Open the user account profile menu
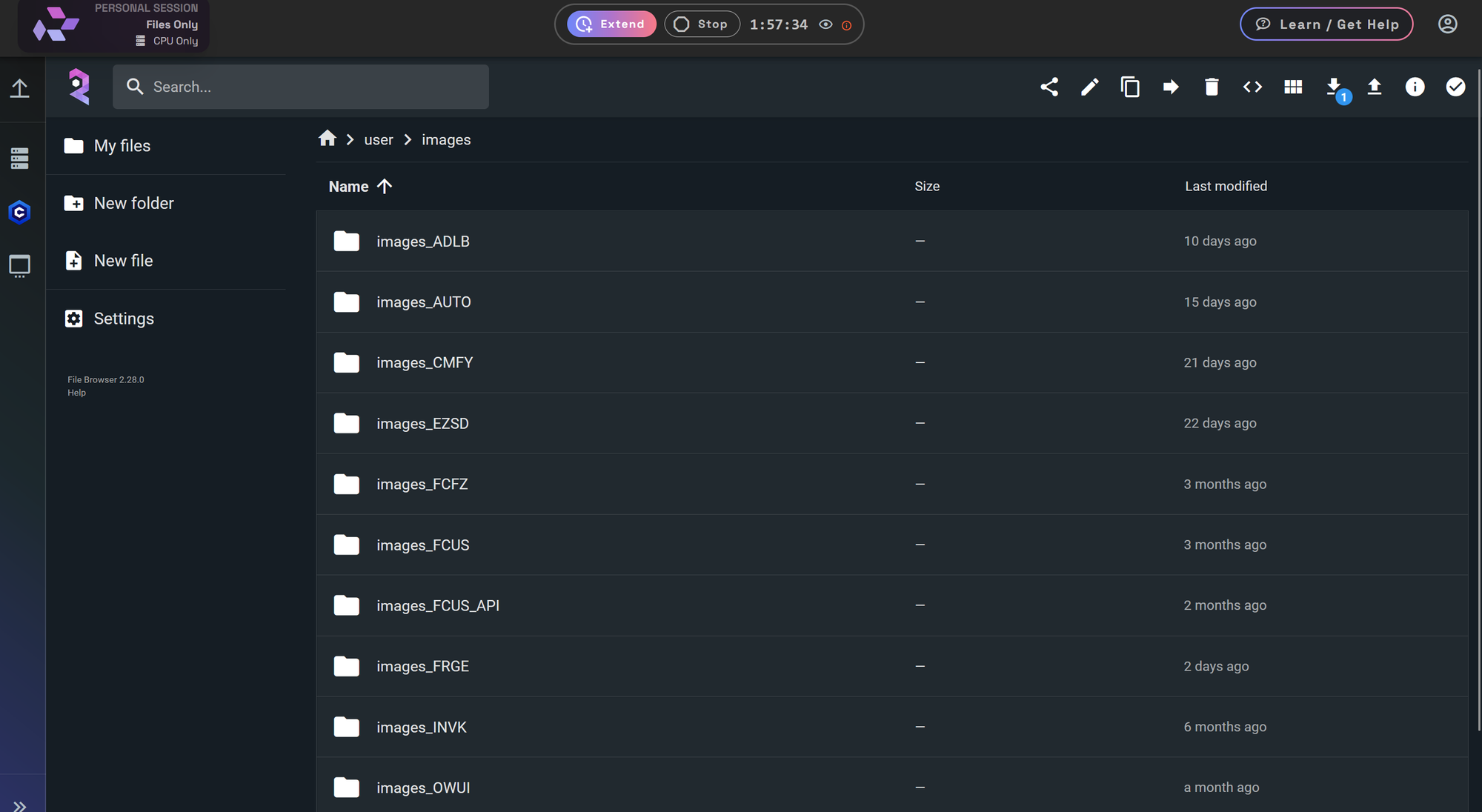This screenshot has width=1482, height=812. tap(1447, 24)
